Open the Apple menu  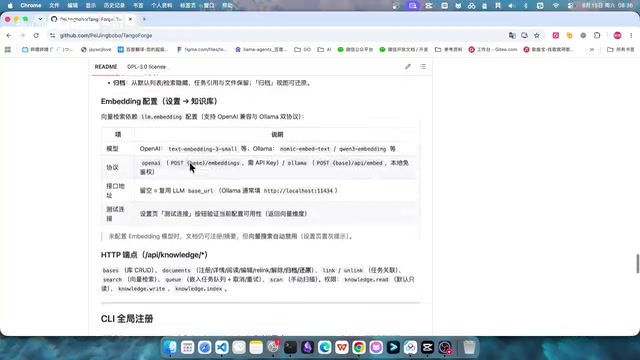click(10, 6)
